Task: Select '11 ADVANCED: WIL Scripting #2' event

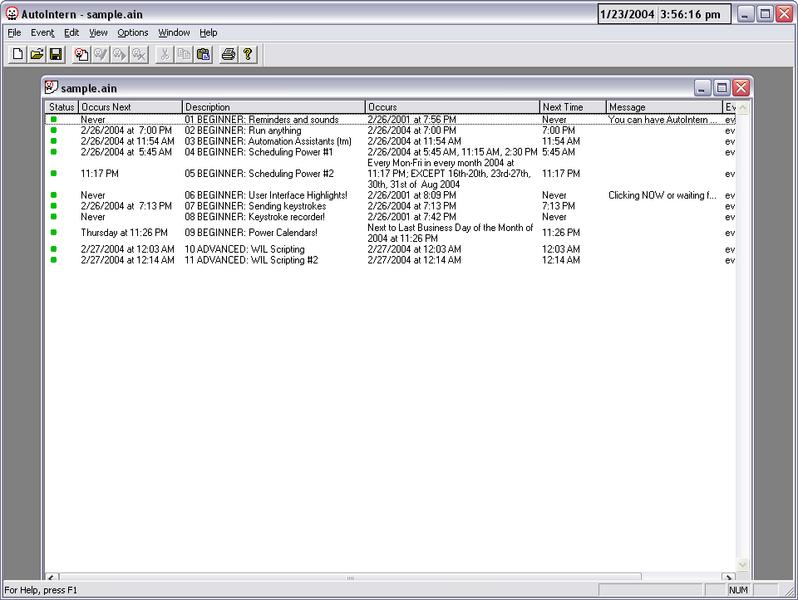Action: pos(251,260)
